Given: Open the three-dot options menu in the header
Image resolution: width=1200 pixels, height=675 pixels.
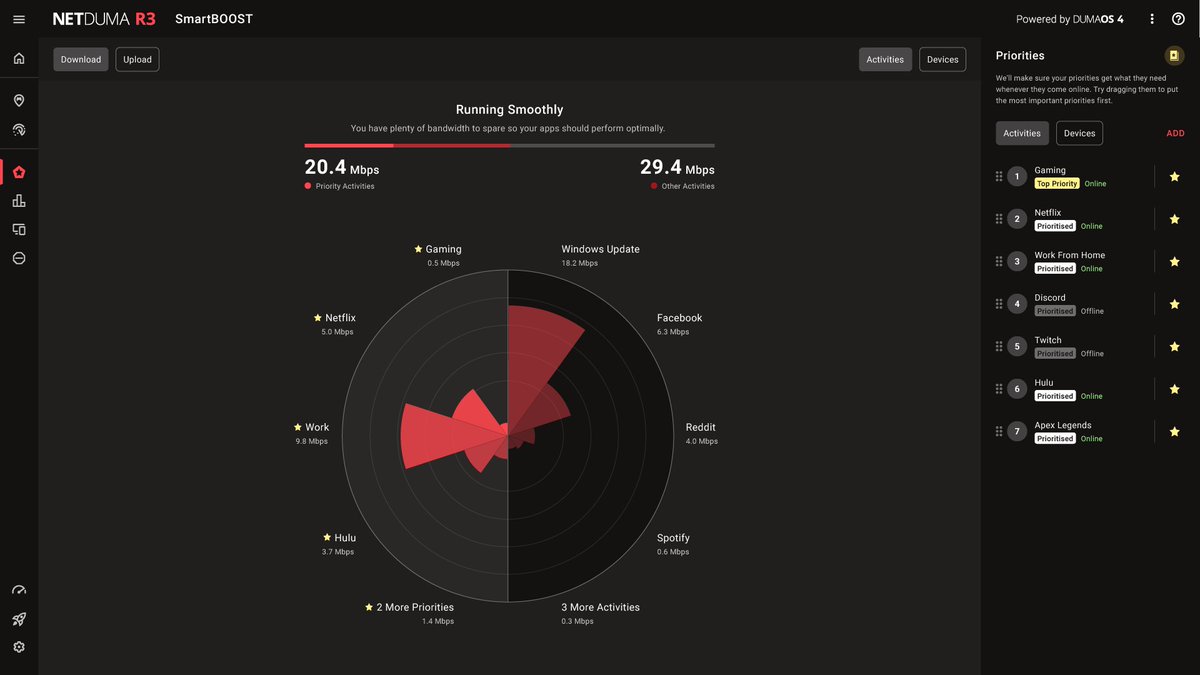Looking at the screenshot, I should pos(1151,18).
